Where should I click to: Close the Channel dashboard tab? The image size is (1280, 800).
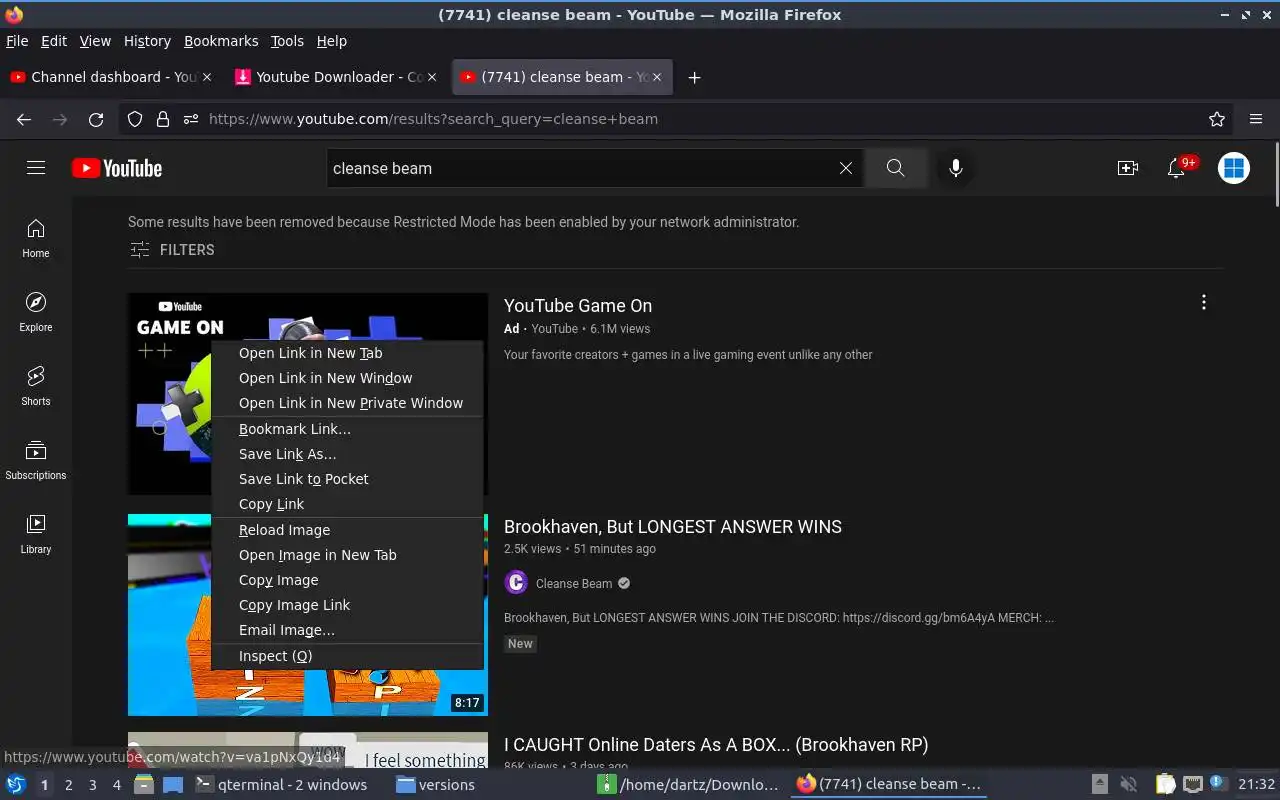point(207,77)
